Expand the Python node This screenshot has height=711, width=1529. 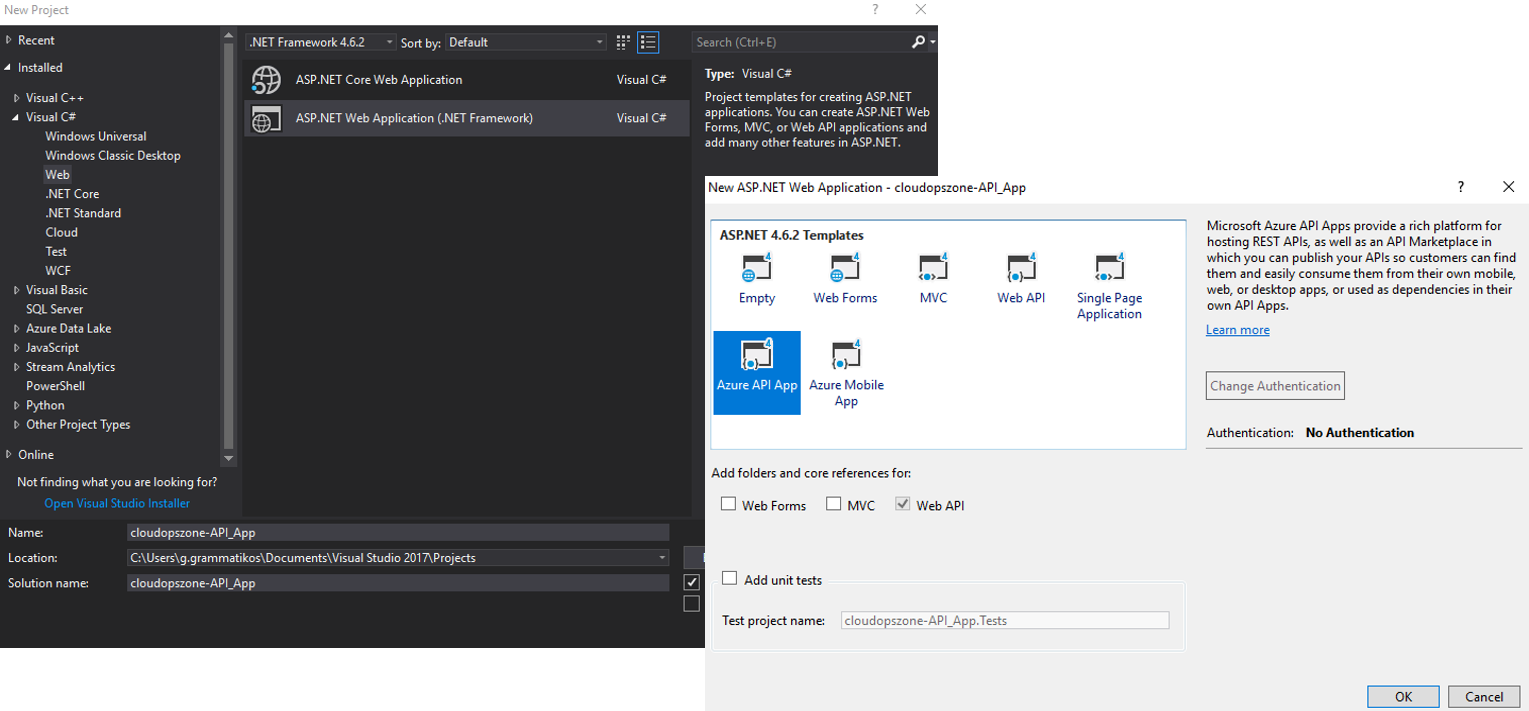pos(17,405)
